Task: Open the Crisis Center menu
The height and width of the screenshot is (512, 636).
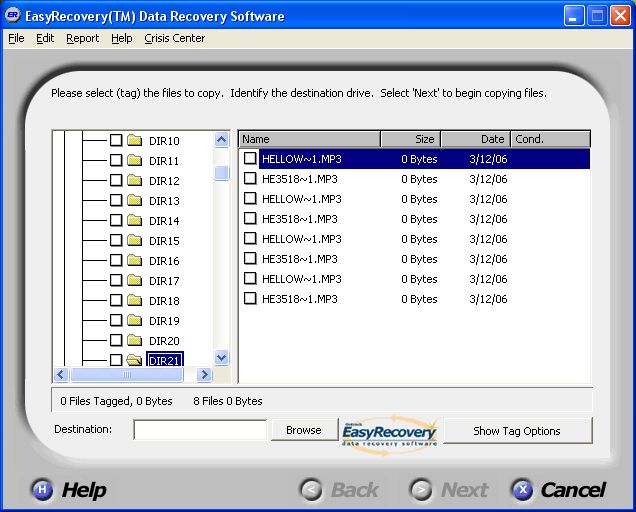Action: click(174, 38)
